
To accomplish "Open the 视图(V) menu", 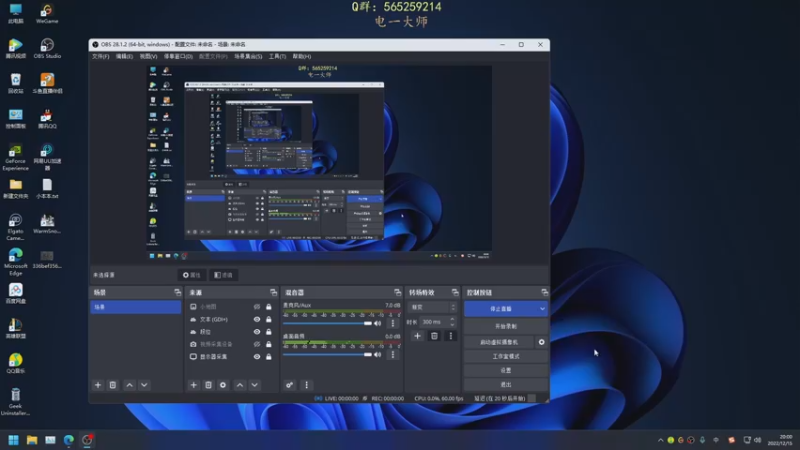I will pyautogui.click(x=148, y=56).
